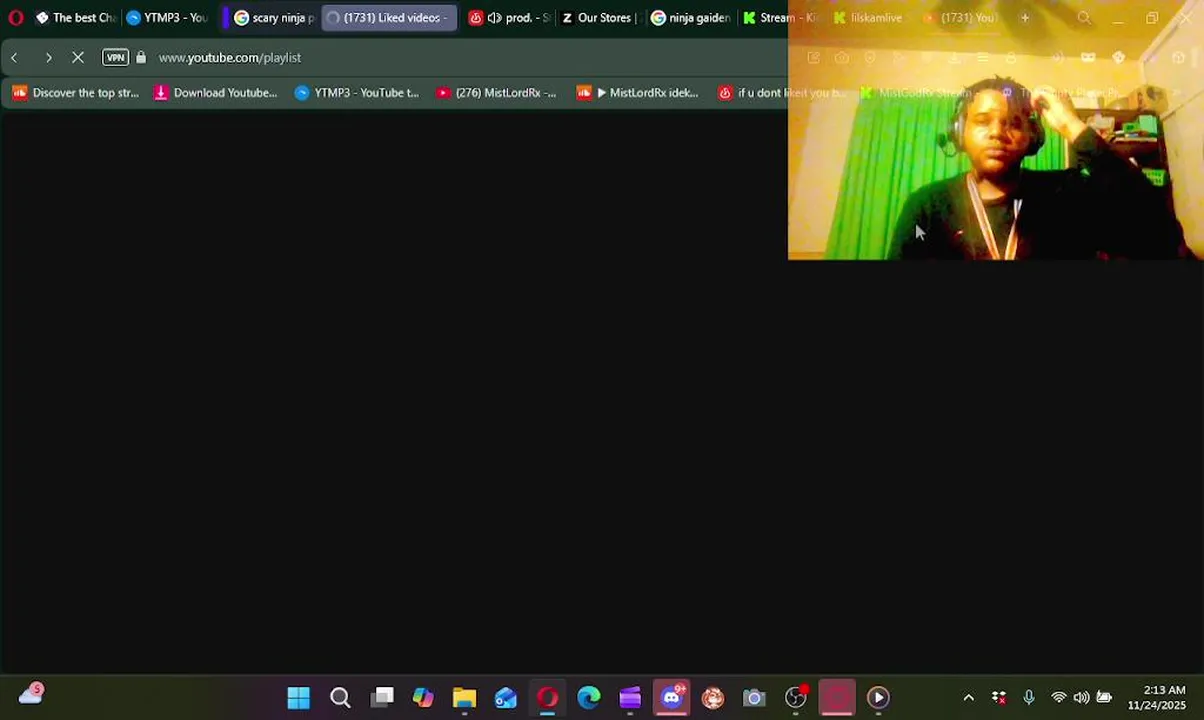Viewport: 1204px width, 720px height.
Task: Open 'Discover the top str...' bookmark
Action: (76, 93)
